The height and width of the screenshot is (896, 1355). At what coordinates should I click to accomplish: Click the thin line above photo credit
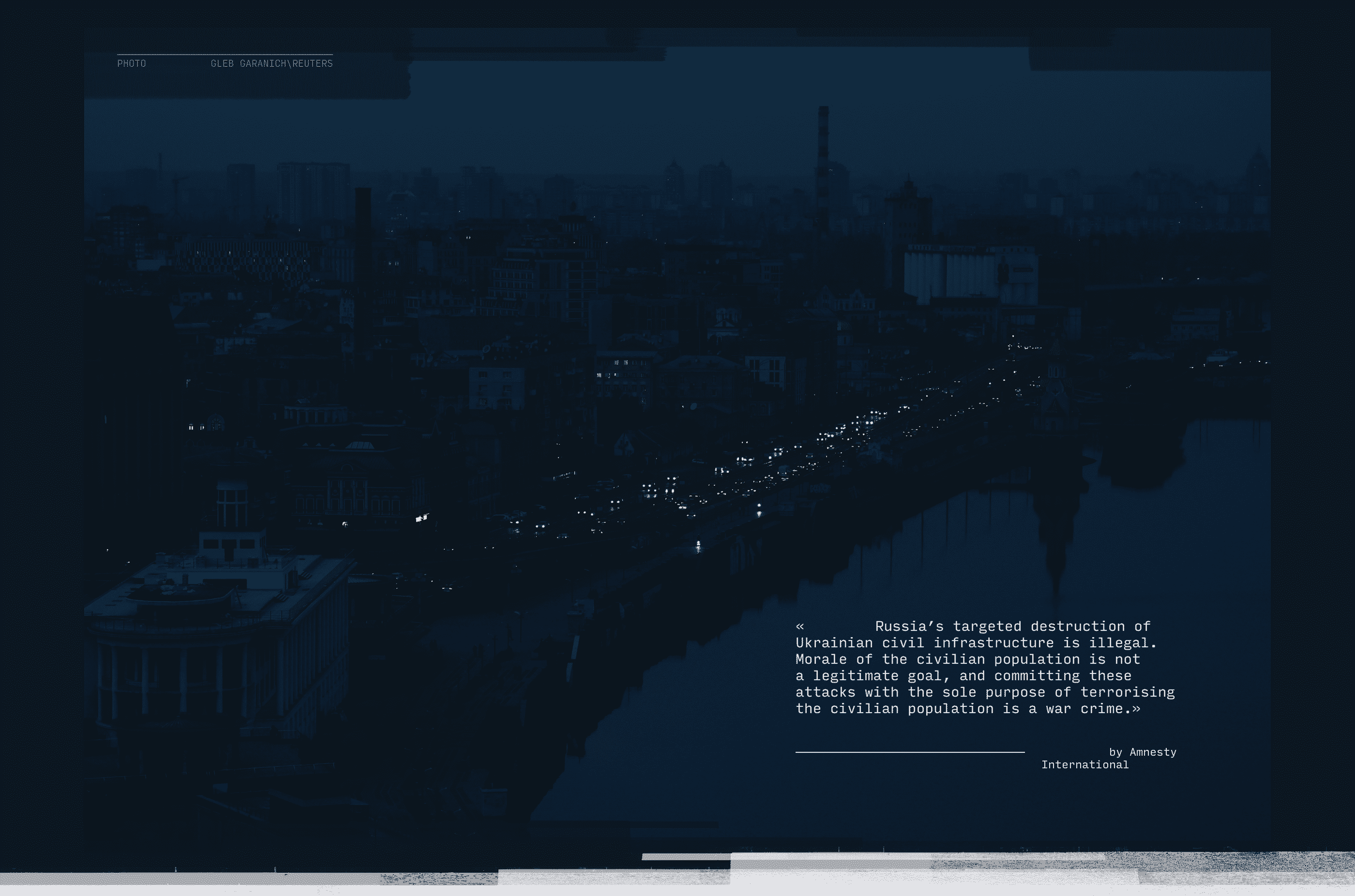[225, 55]
